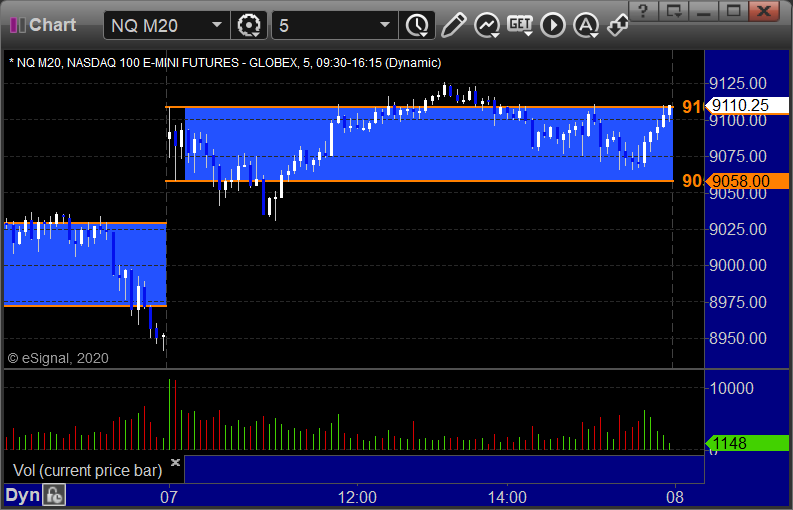Click the window linking arrows icon
Viewport: 793px width, 510px height.
(x=617, y=25)
